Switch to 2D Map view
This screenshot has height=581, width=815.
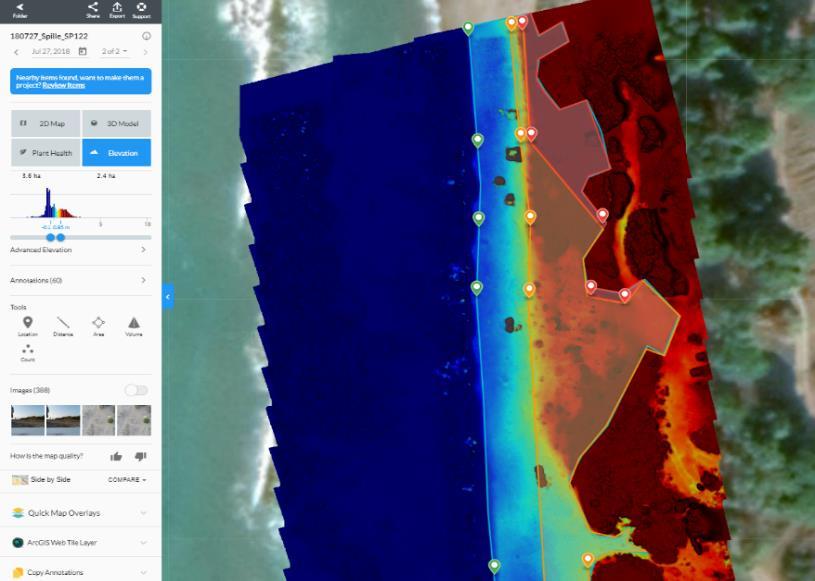tap(46, 123)
